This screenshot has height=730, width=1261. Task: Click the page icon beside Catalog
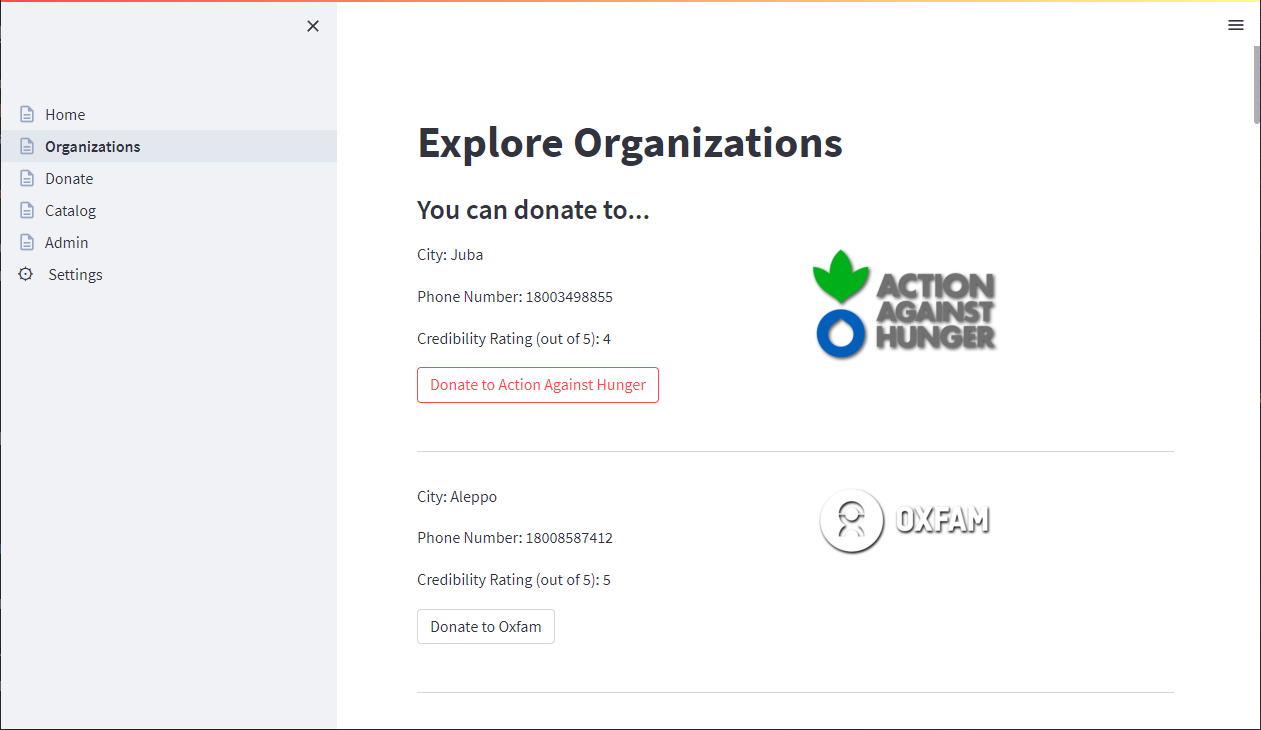27,211
